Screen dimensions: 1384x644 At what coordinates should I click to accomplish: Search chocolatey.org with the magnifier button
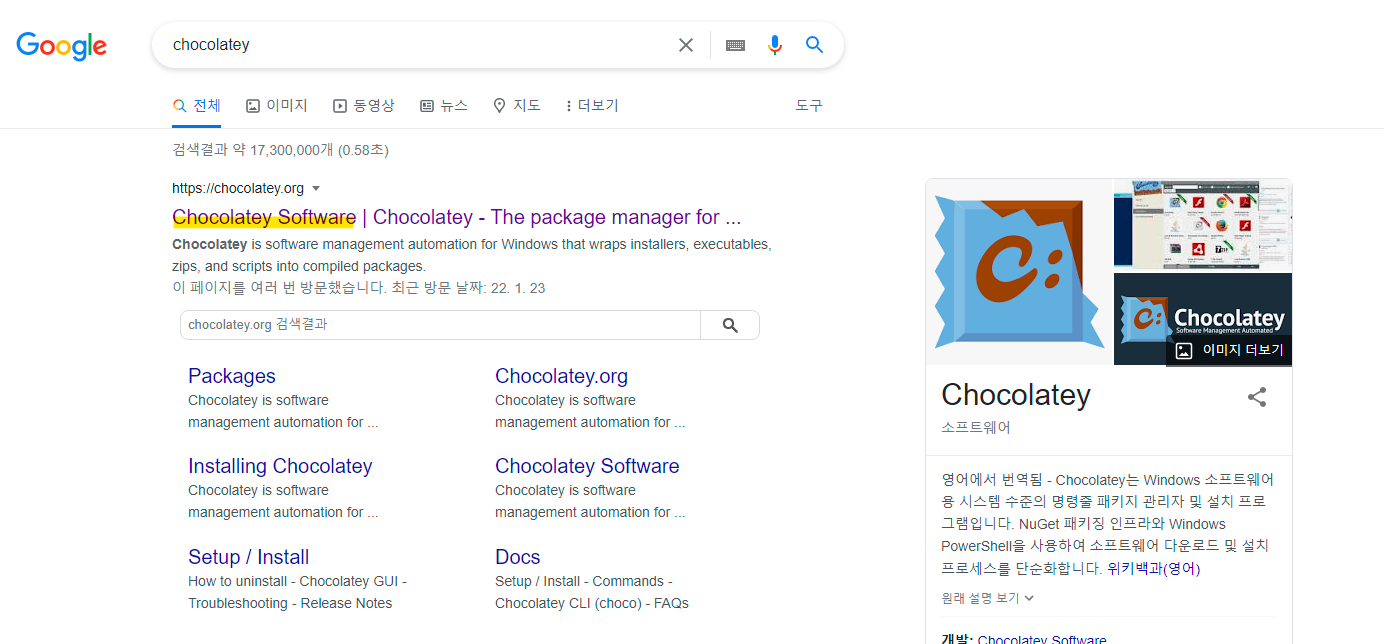(730, 325)
